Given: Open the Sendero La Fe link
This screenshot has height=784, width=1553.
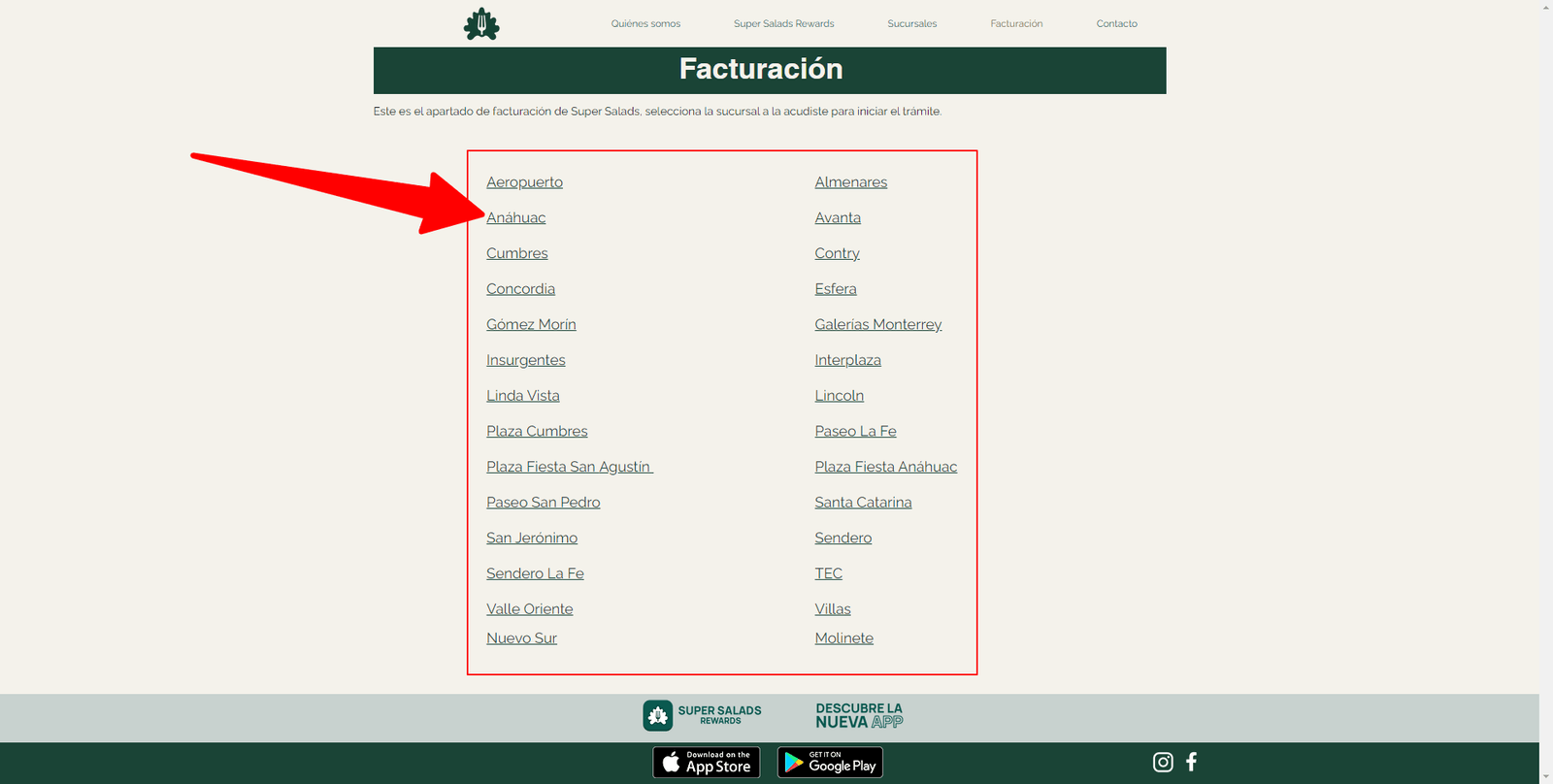Looking at the screenshot, I should [535, 573].
